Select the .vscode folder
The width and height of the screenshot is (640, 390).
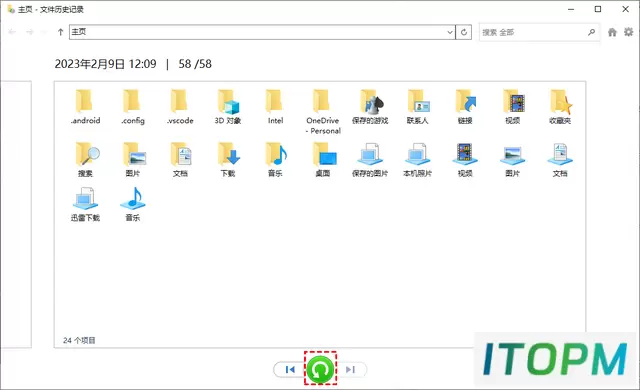pyautogui.click(x=180, y=107)
